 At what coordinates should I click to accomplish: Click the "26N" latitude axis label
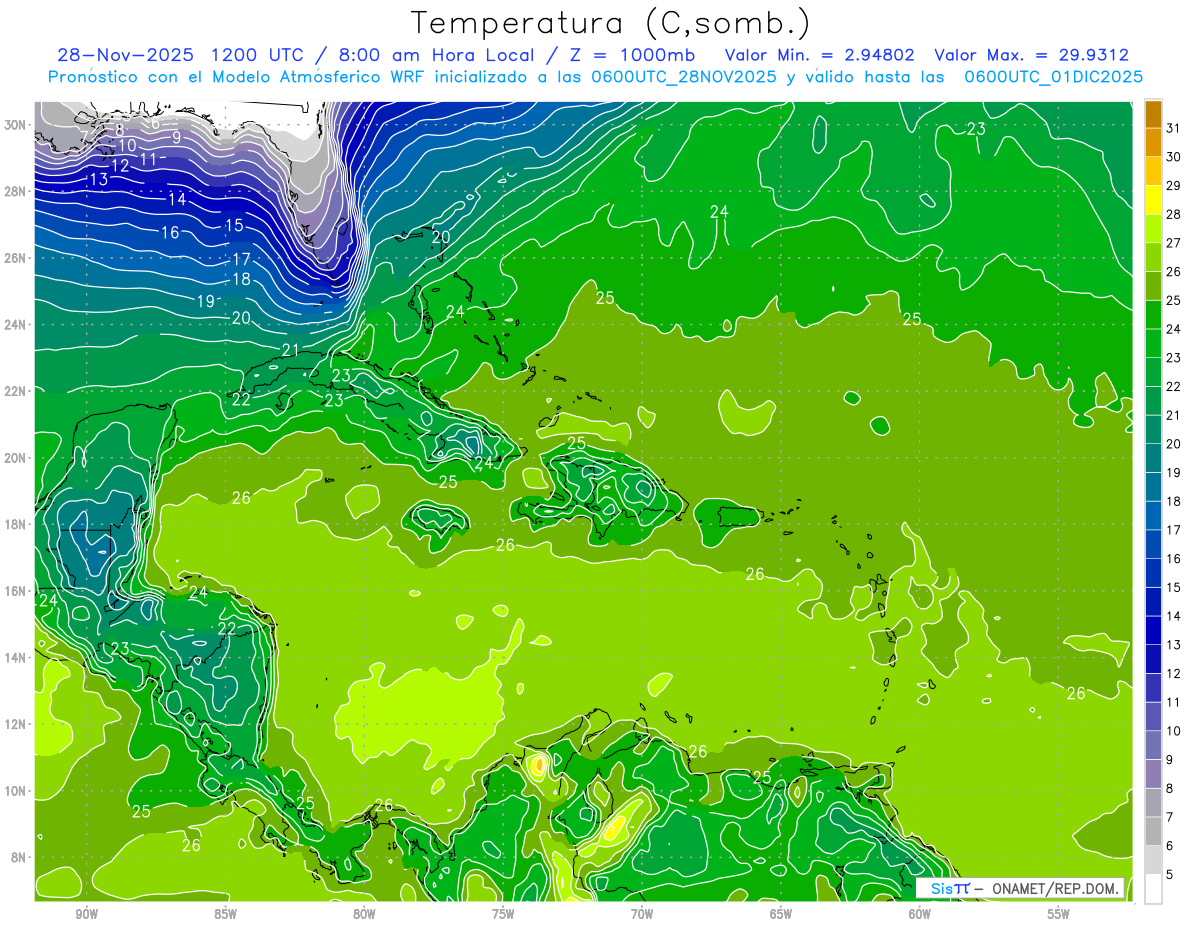[x=16, y=257]
